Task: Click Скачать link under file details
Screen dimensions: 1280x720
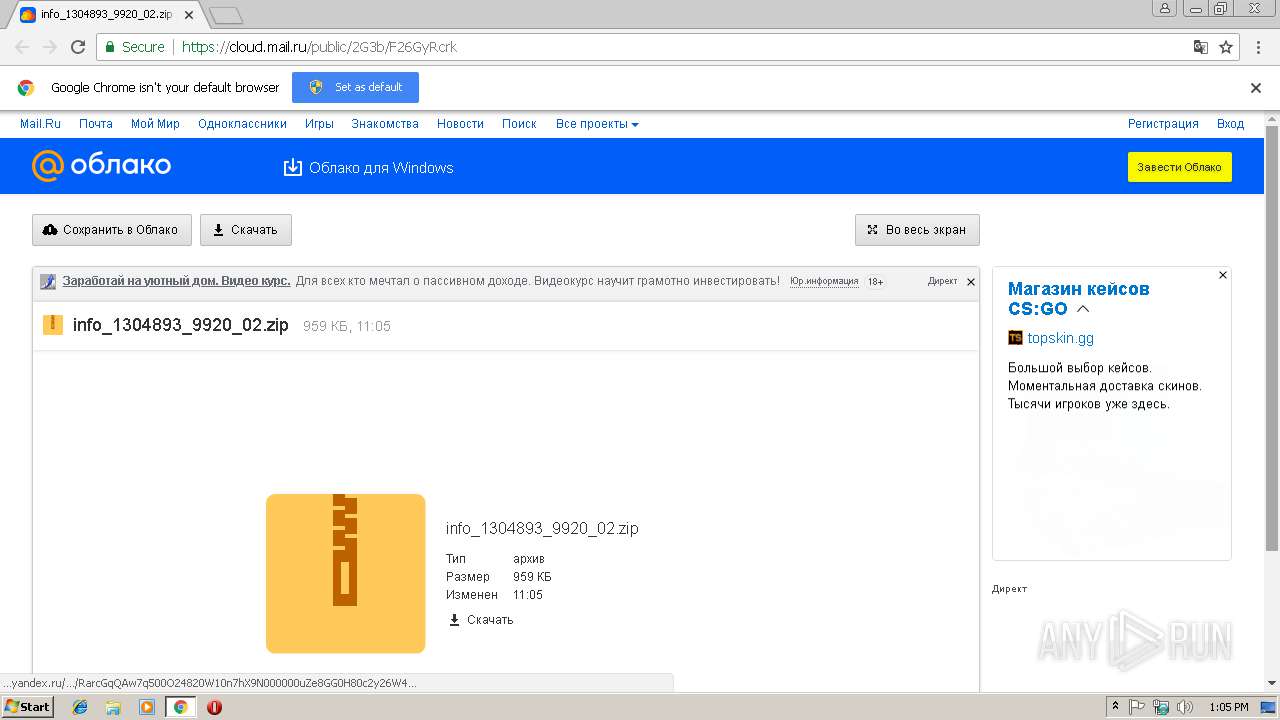Action: coord(481,620)
